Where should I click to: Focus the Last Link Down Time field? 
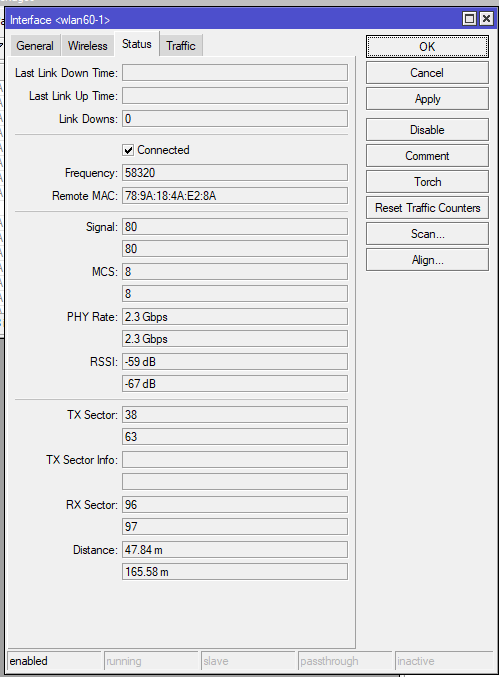point(235,73)
